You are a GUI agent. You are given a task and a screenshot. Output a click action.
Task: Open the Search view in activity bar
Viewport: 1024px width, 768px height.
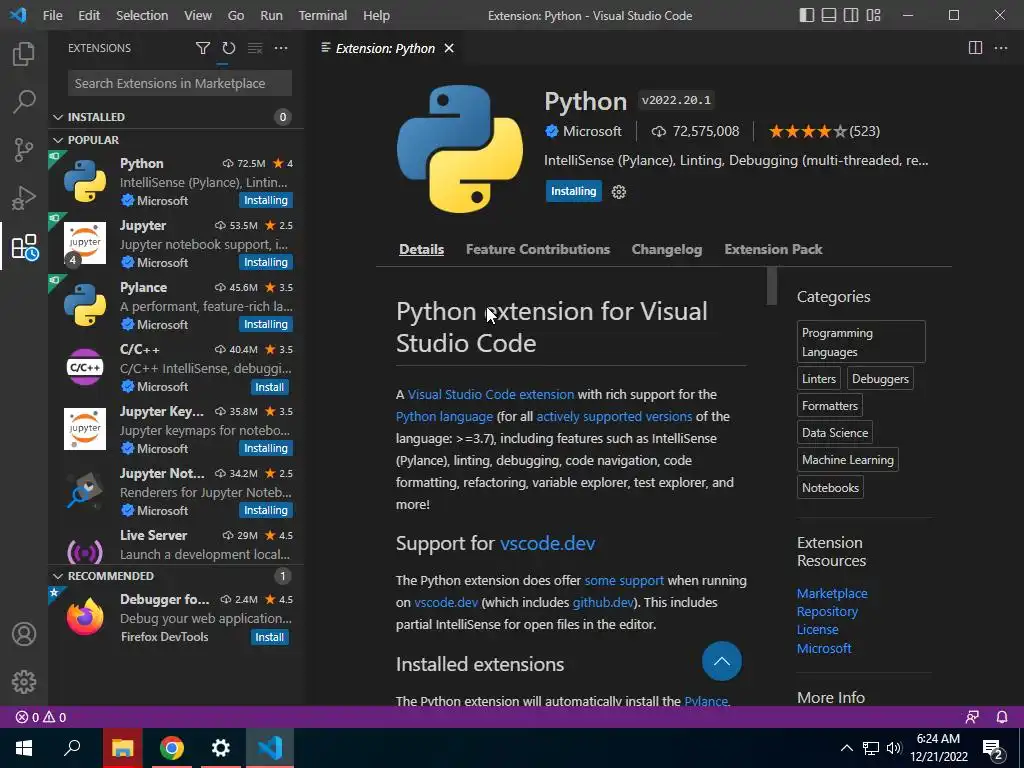click(24, 101)
